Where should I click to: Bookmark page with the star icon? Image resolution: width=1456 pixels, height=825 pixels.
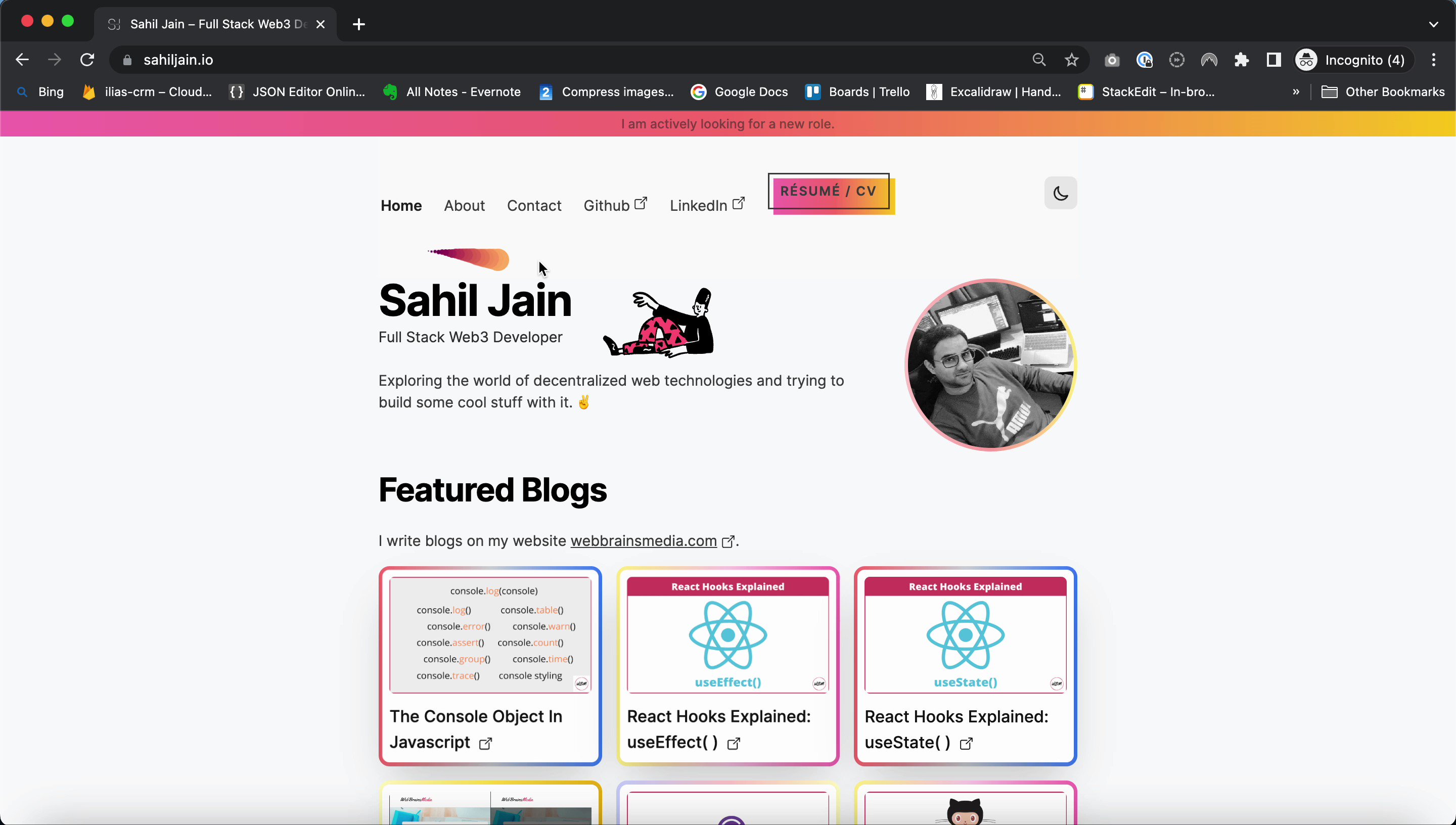1071,60
